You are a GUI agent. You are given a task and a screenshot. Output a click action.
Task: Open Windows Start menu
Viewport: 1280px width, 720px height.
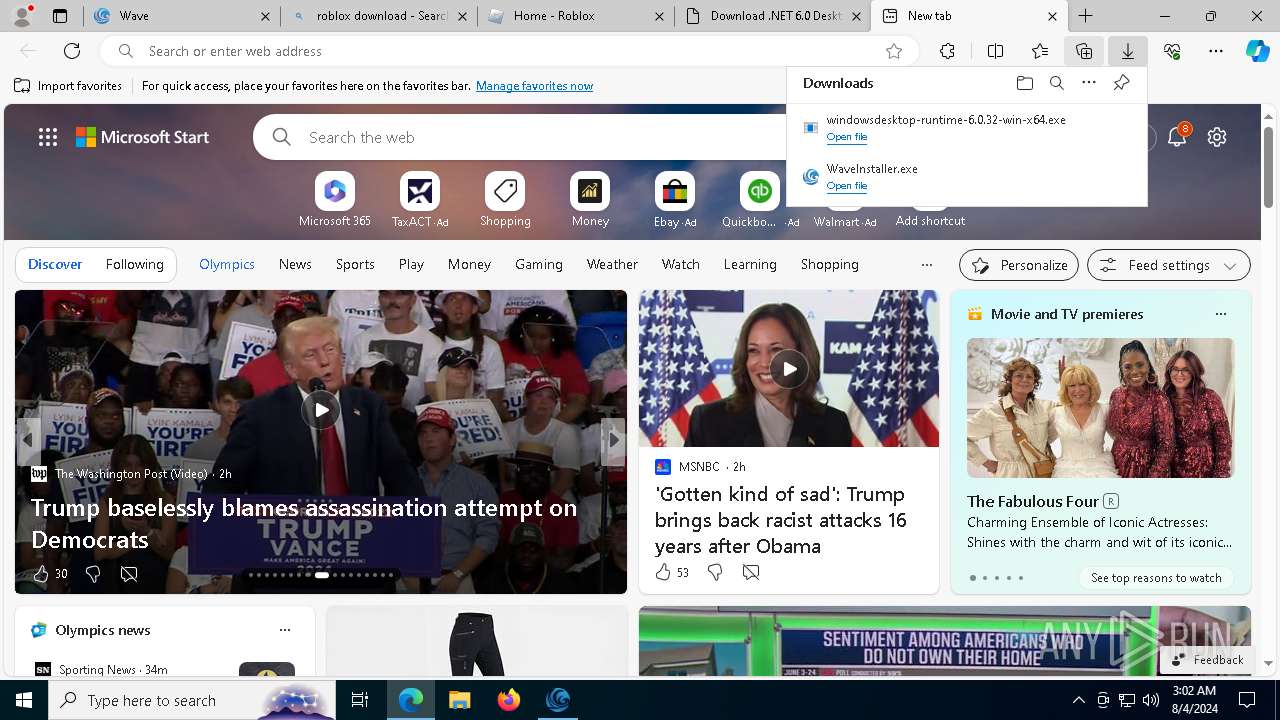point(24,700)
